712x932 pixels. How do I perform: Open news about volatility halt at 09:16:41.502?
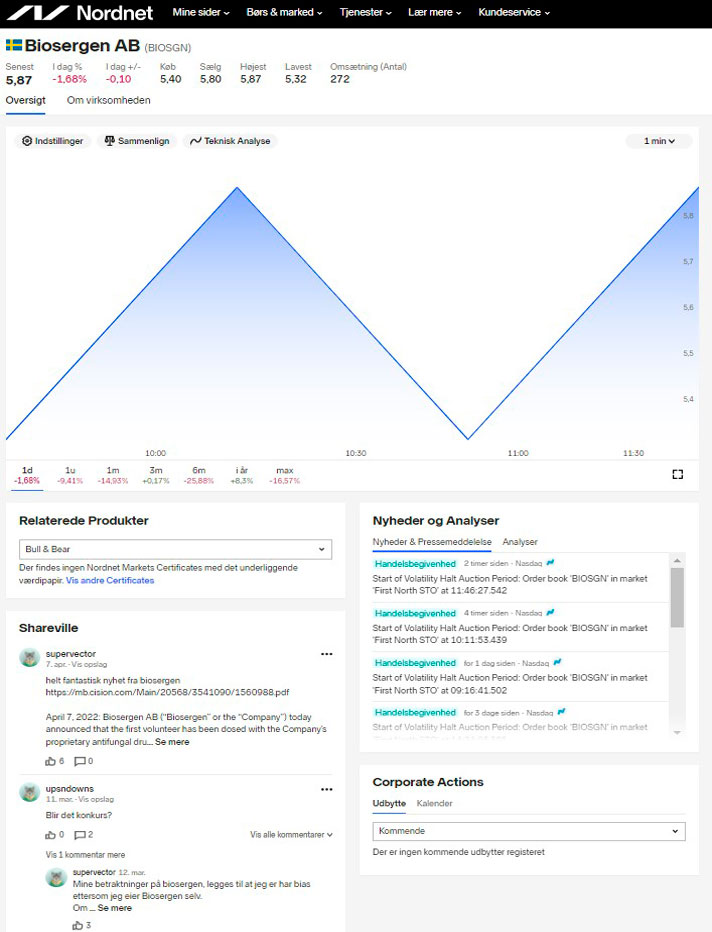pyautogui.click(x=510, y=684)
